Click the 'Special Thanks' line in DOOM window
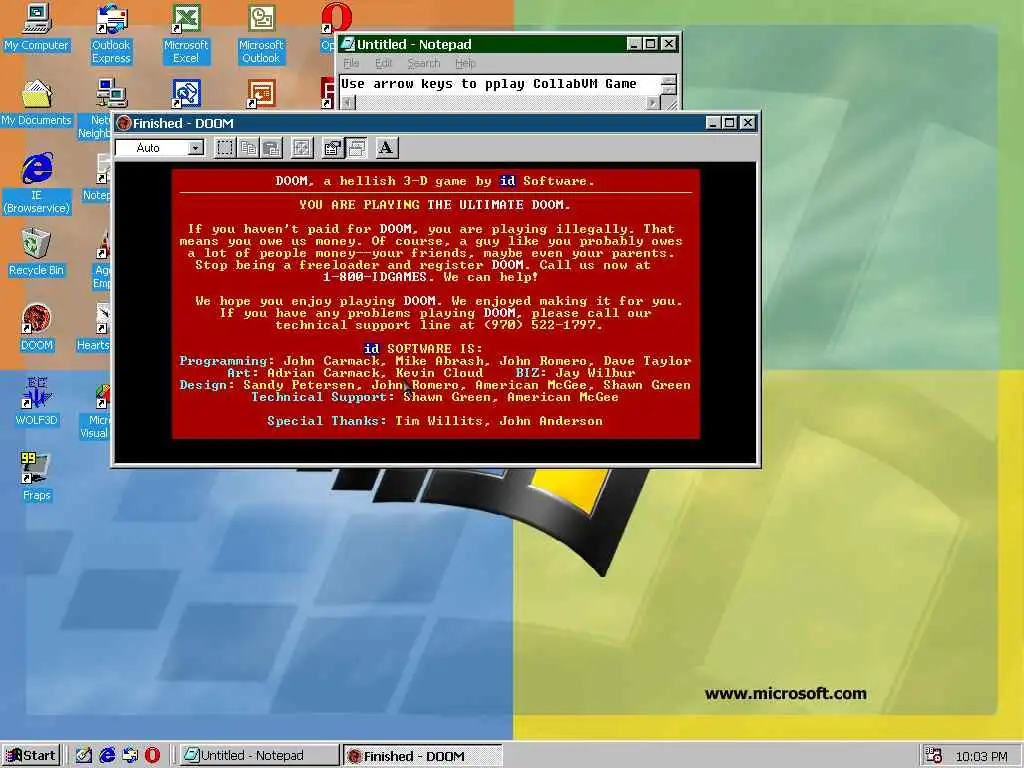Viewport: 1024px width, 768px height. click(x=435, y=421)
